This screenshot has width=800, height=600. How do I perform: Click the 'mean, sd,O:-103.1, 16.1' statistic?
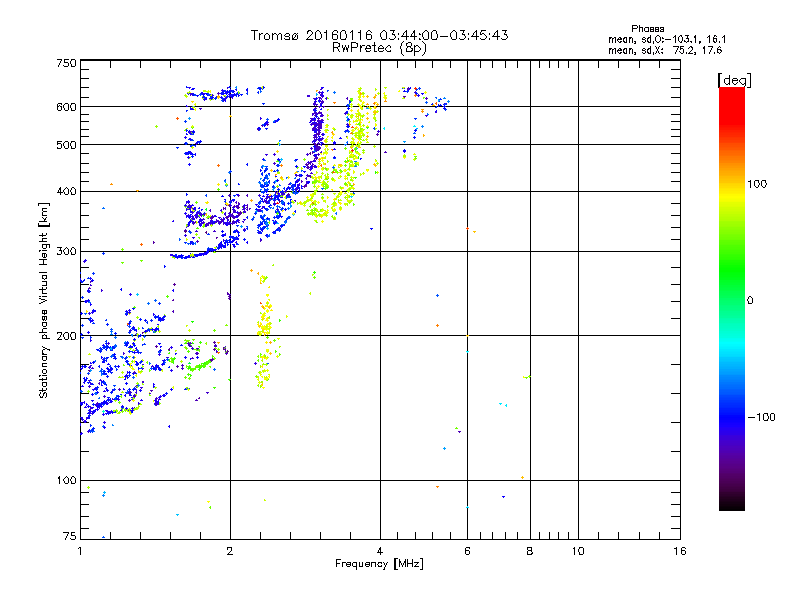(x=667, y=39)
